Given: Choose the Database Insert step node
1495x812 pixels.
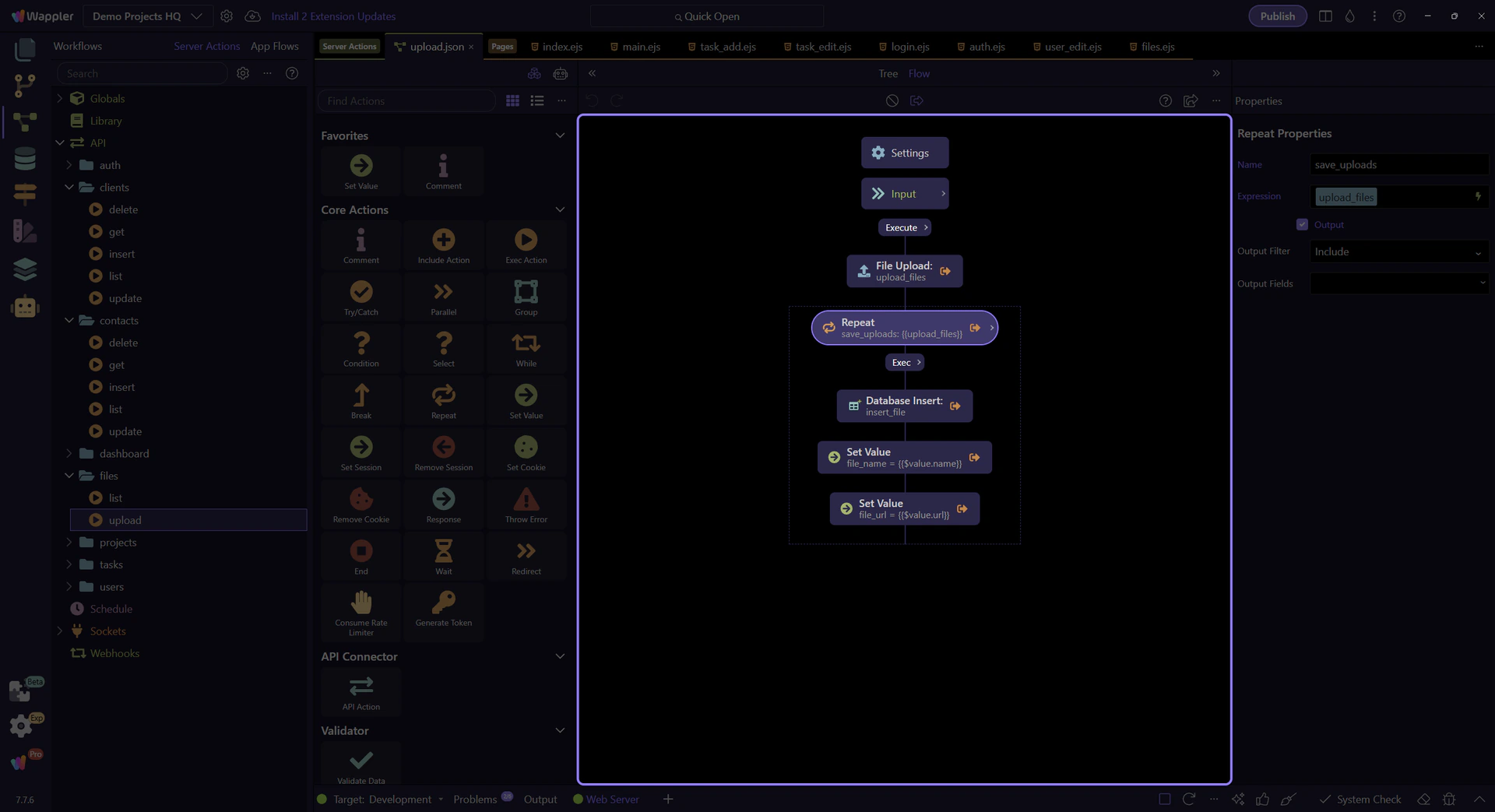Looking at the screenshot, I should [904, 406].
